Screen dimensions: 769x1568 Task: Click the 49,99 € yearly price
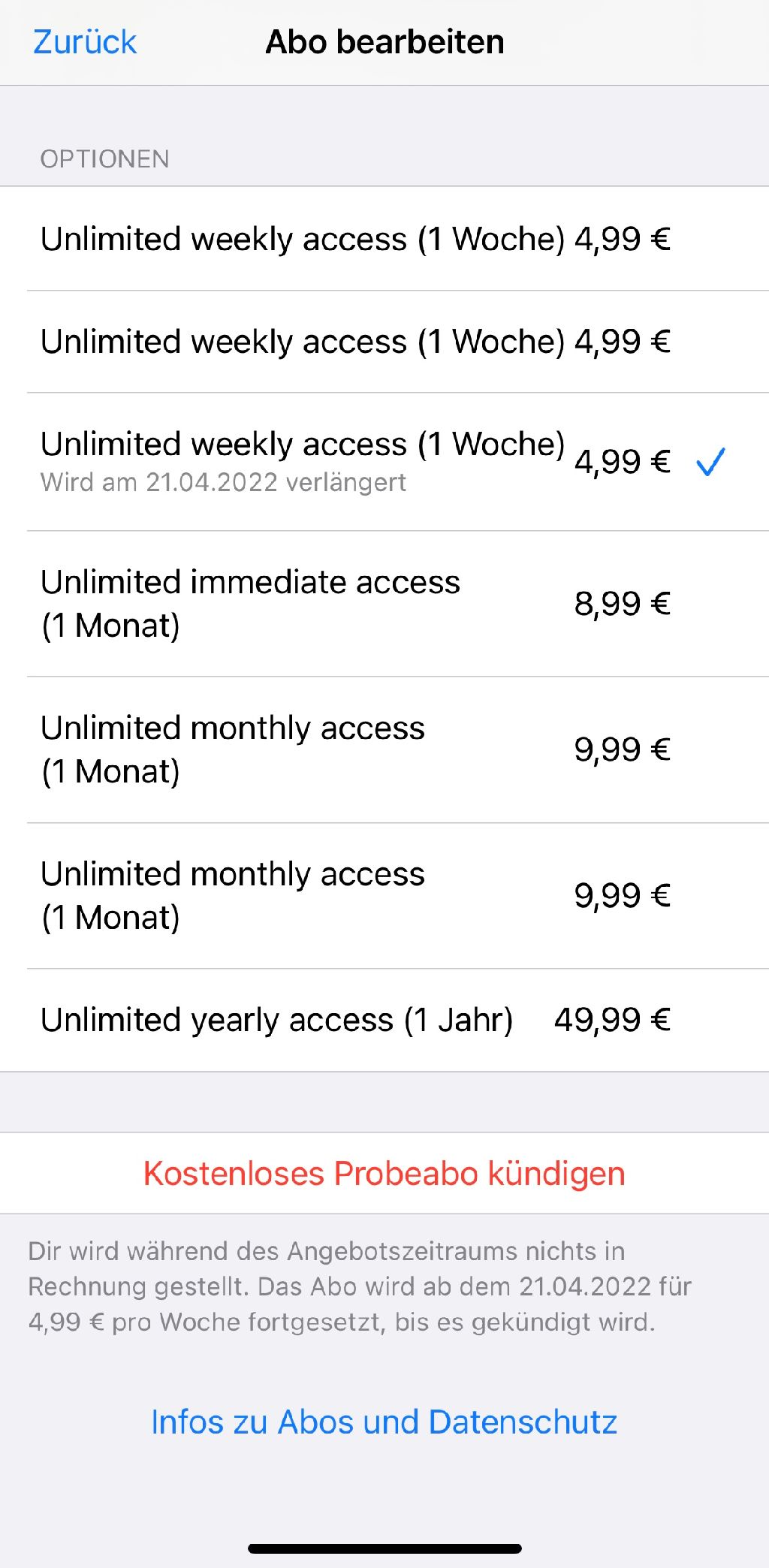pos(612,1020)
